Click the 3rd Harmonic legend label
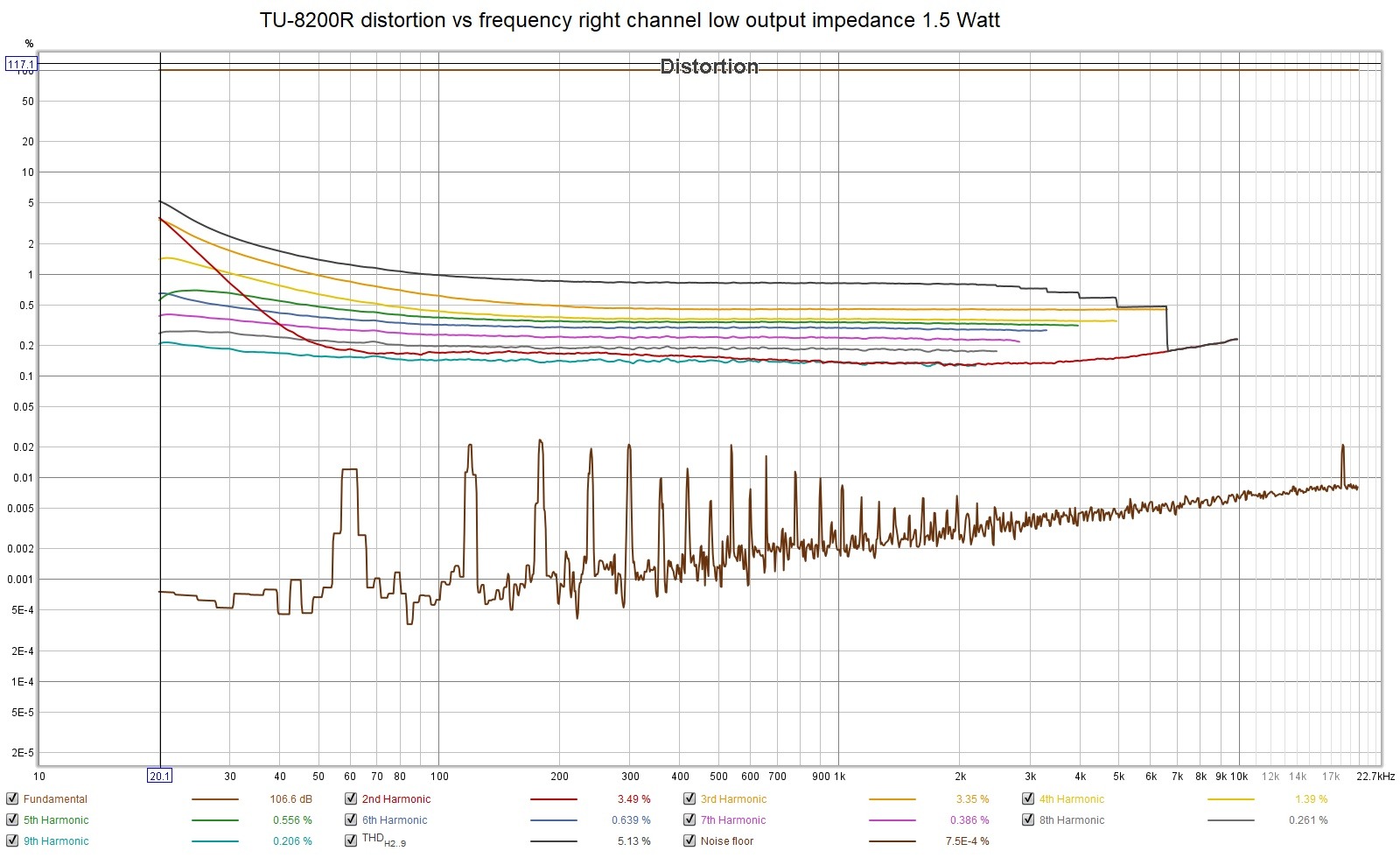The image size is (1400, 858). click(x=733, y=799)
